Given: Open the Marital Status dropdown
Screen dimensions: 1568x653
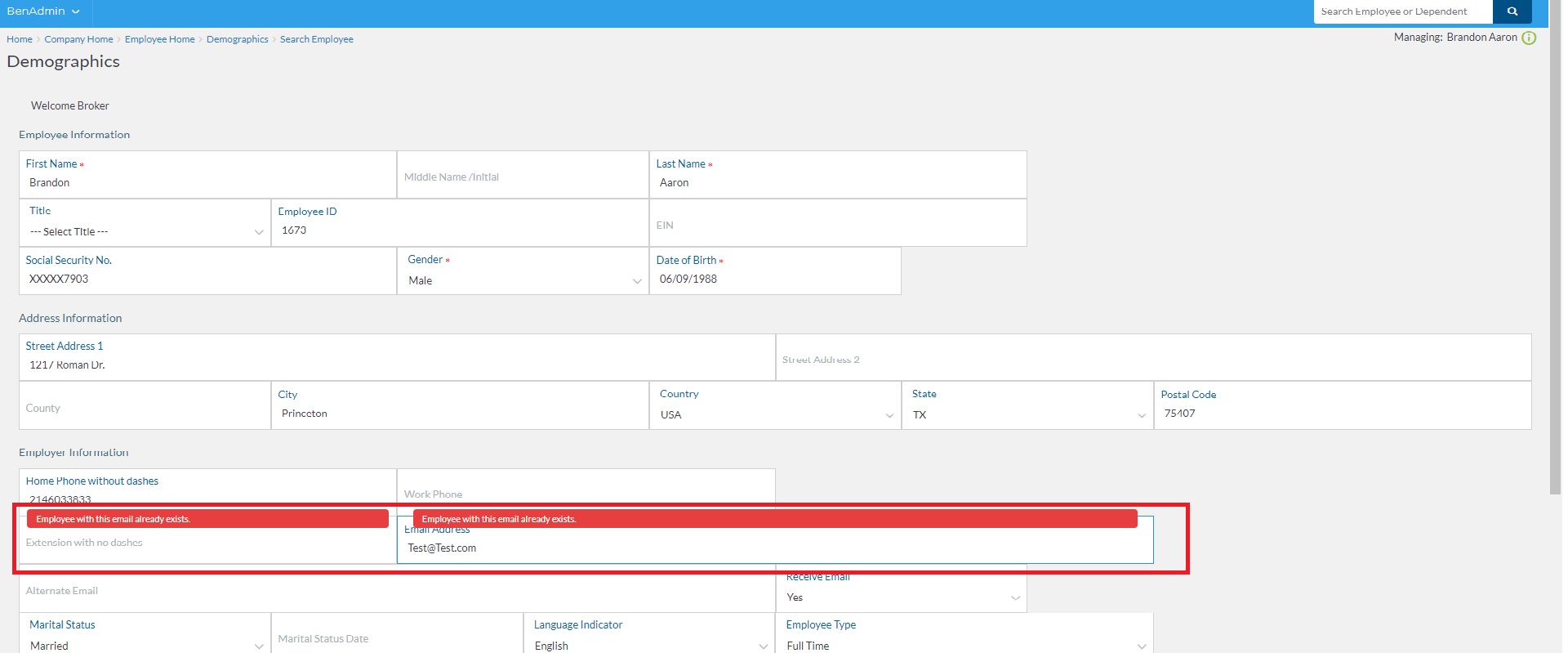Looking at the screenshot, I should pos(145,645).
